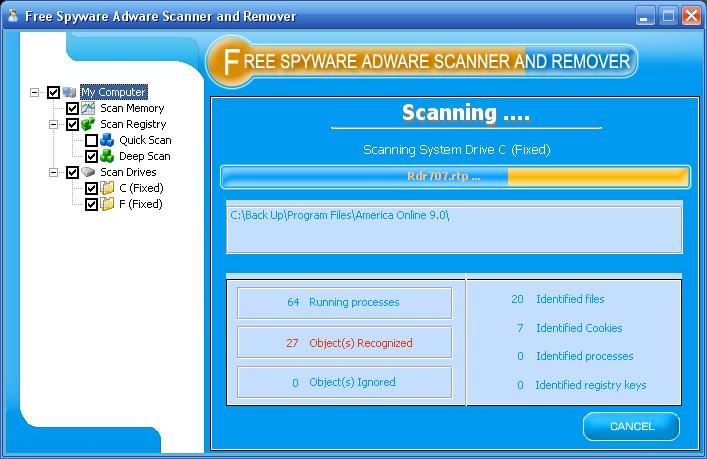Viewport: 707px width, 459px height.
Task: Click the Identified processes entry
Action: 575,356
